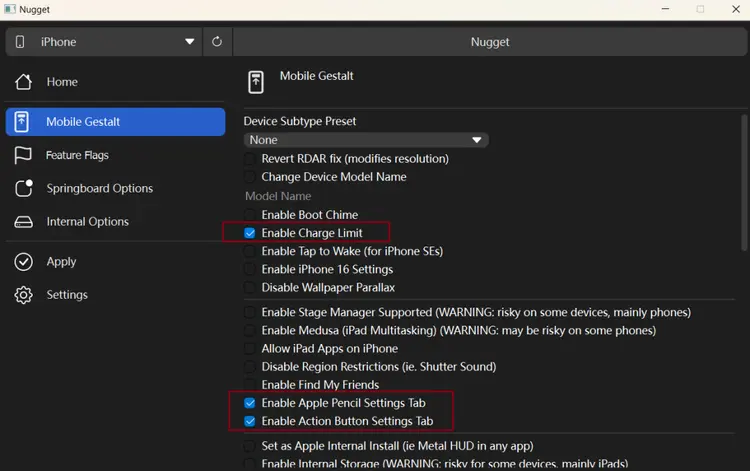
Task: Switch to the Feature Flags tab
Action: [x=77, y=156]
